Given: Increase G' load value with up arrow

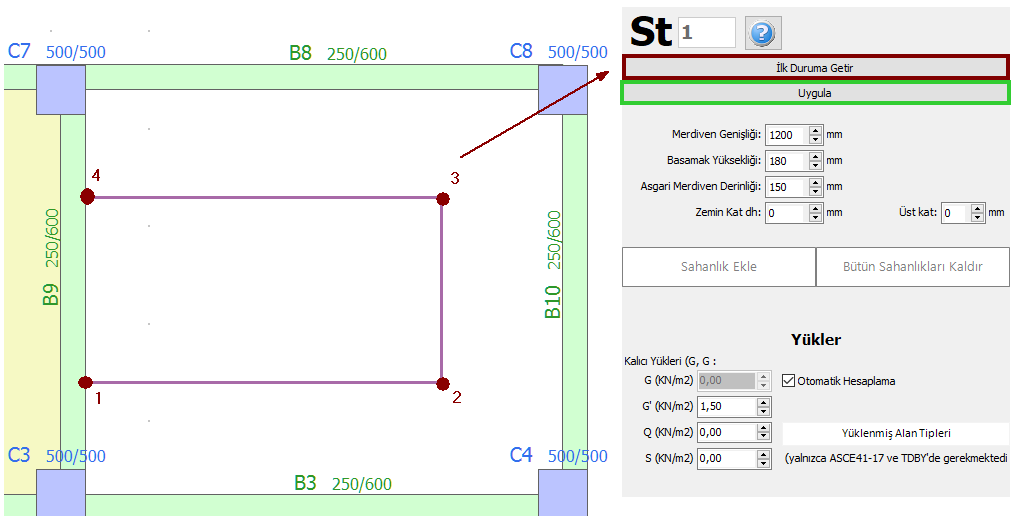Looking at the screenshot, I should 764,402.
